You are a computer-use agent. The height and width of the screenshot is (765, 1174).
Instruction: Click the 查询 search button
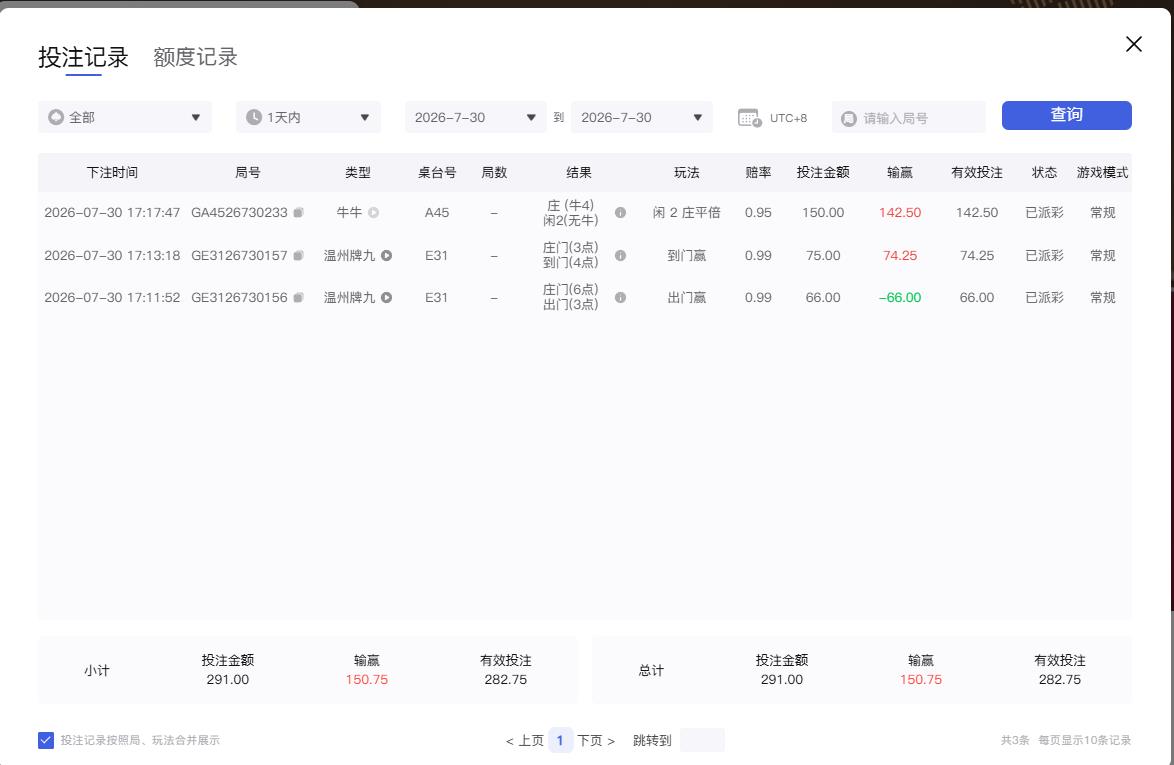point(1066,115)
